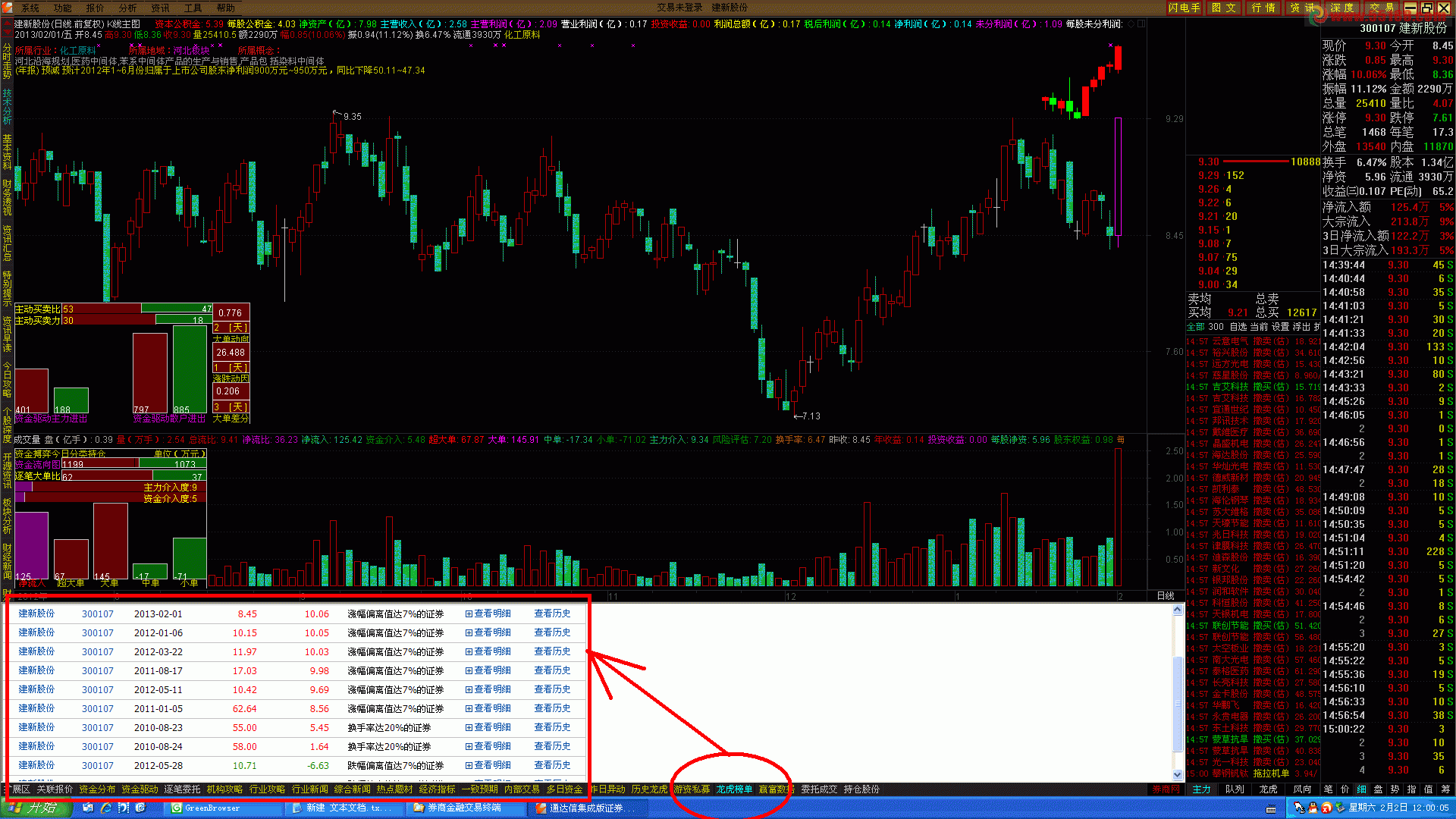1456x819 pixels.
Task: Switch to 关联报价 bottom tab
Action: tap(55, 789)
